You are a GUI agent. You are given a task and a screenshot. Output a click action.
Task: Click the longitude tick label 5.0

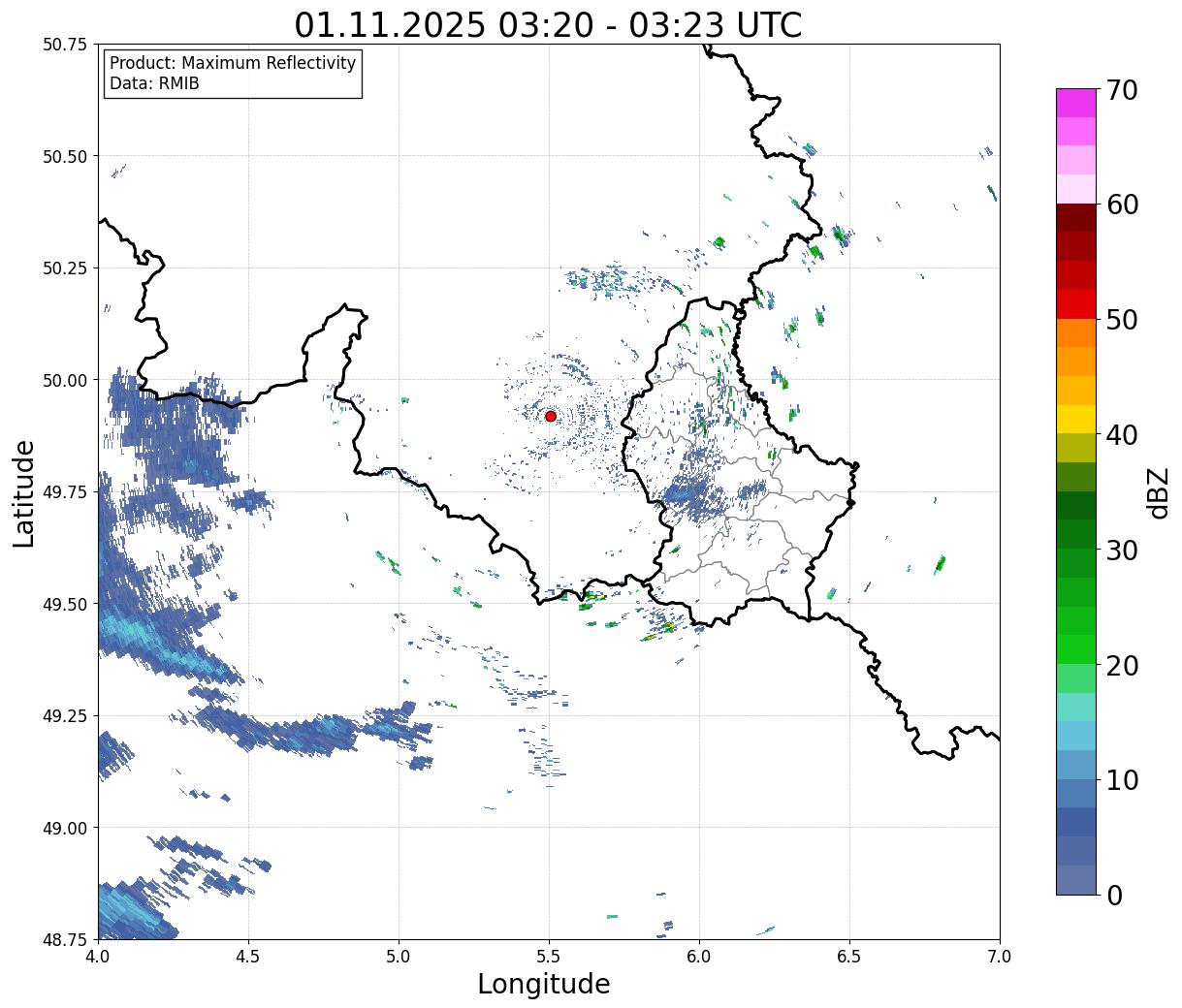pyautogui.click(x=399, y=956)
